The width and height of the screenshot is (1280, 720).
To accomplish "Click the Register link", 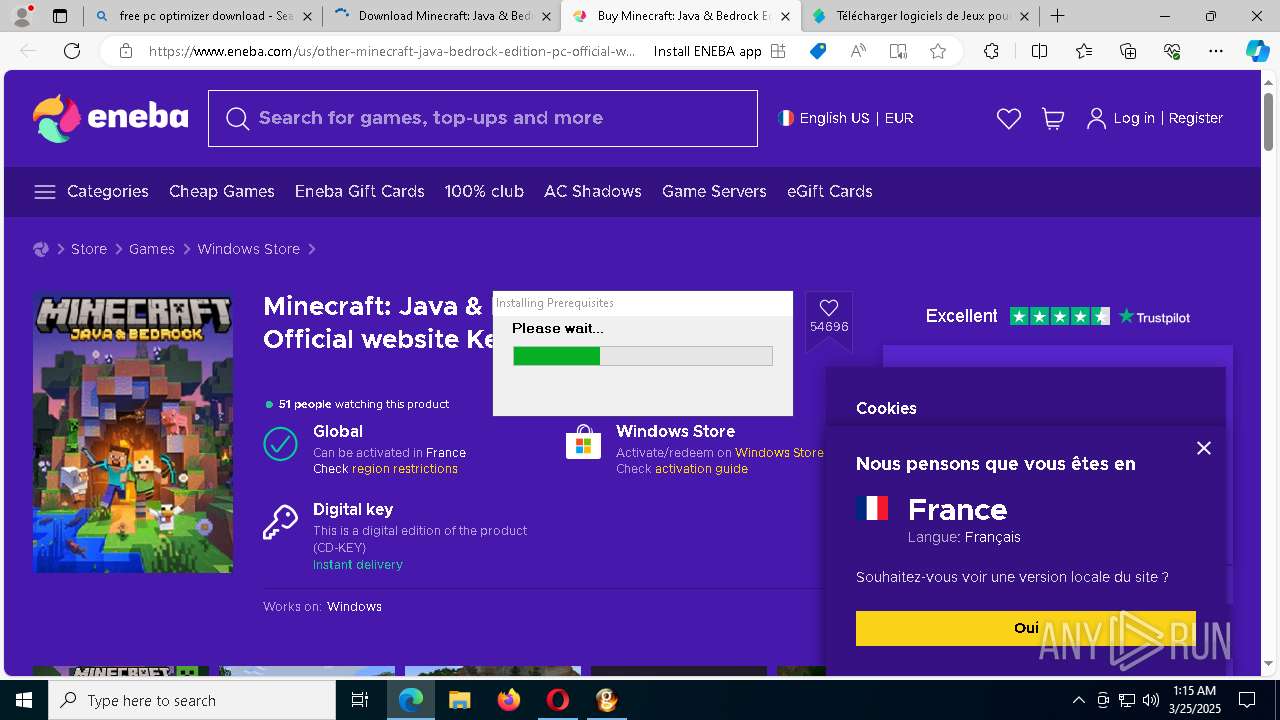I will [x=1196, y=118].
